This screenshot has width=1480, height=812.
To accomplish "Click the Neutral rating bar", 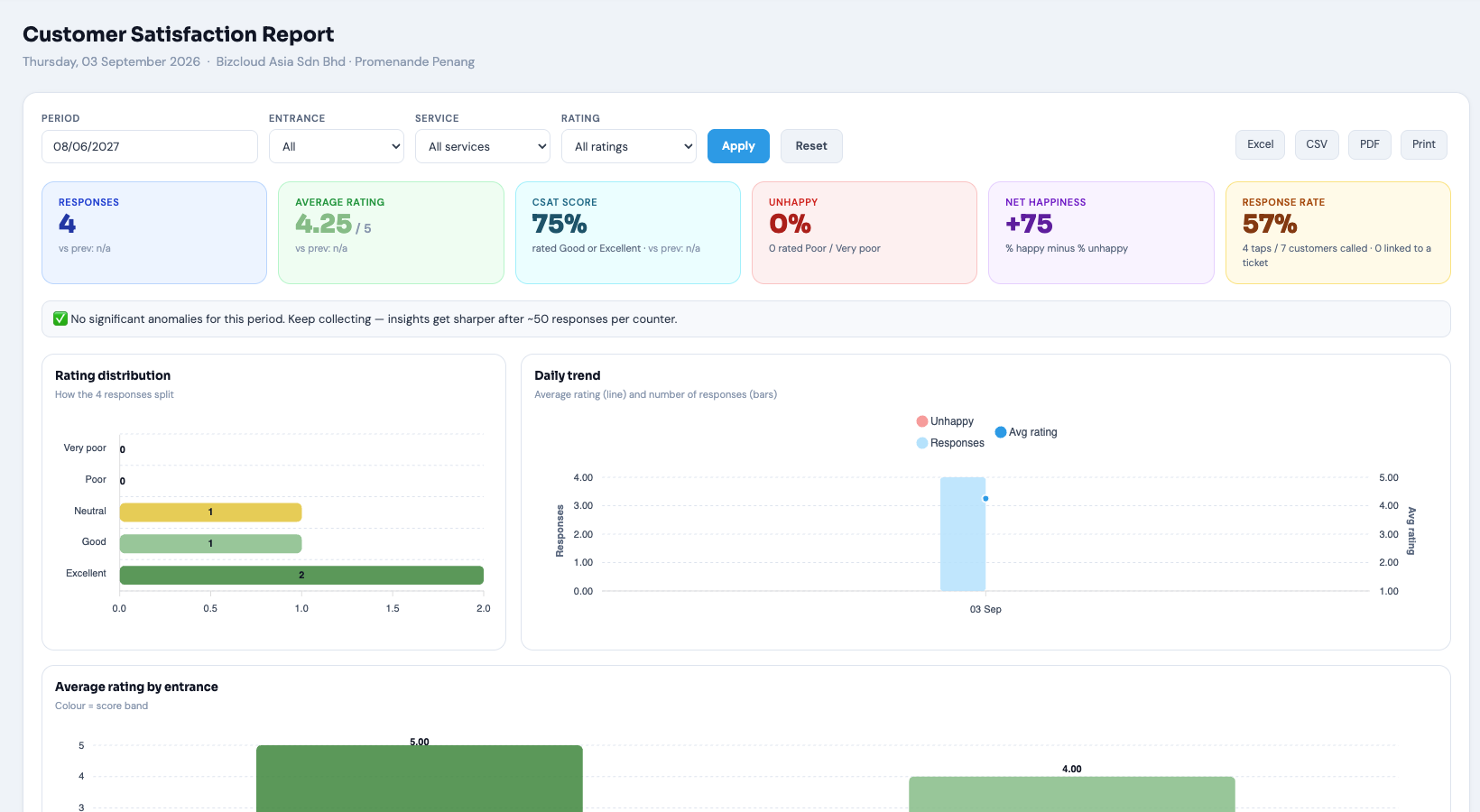I will pyautogui.click(x=210, y=512).
